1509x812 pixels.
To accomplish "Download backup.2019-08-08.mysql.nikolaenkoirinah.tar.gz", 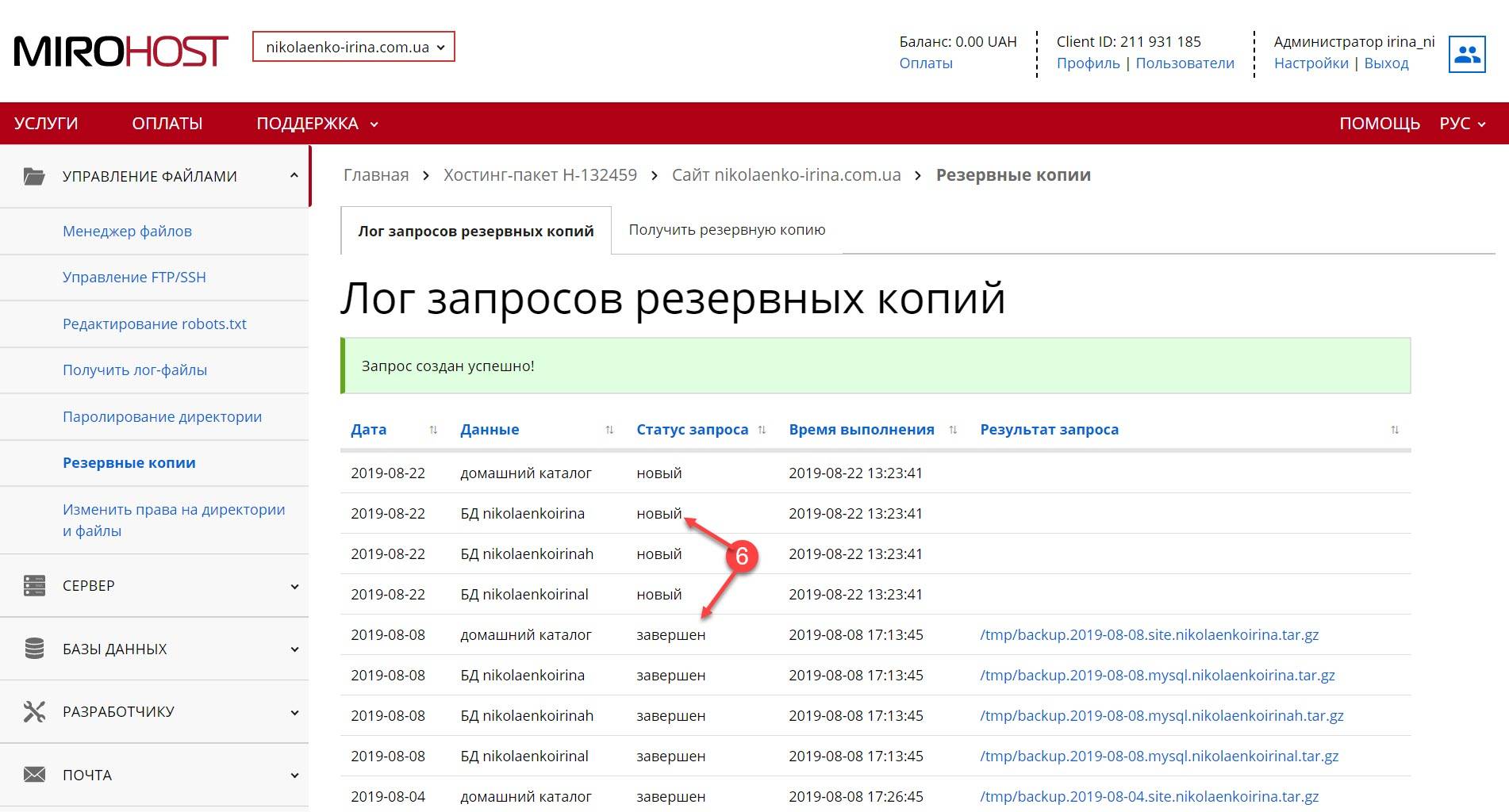I will [x=1162, y=716].
